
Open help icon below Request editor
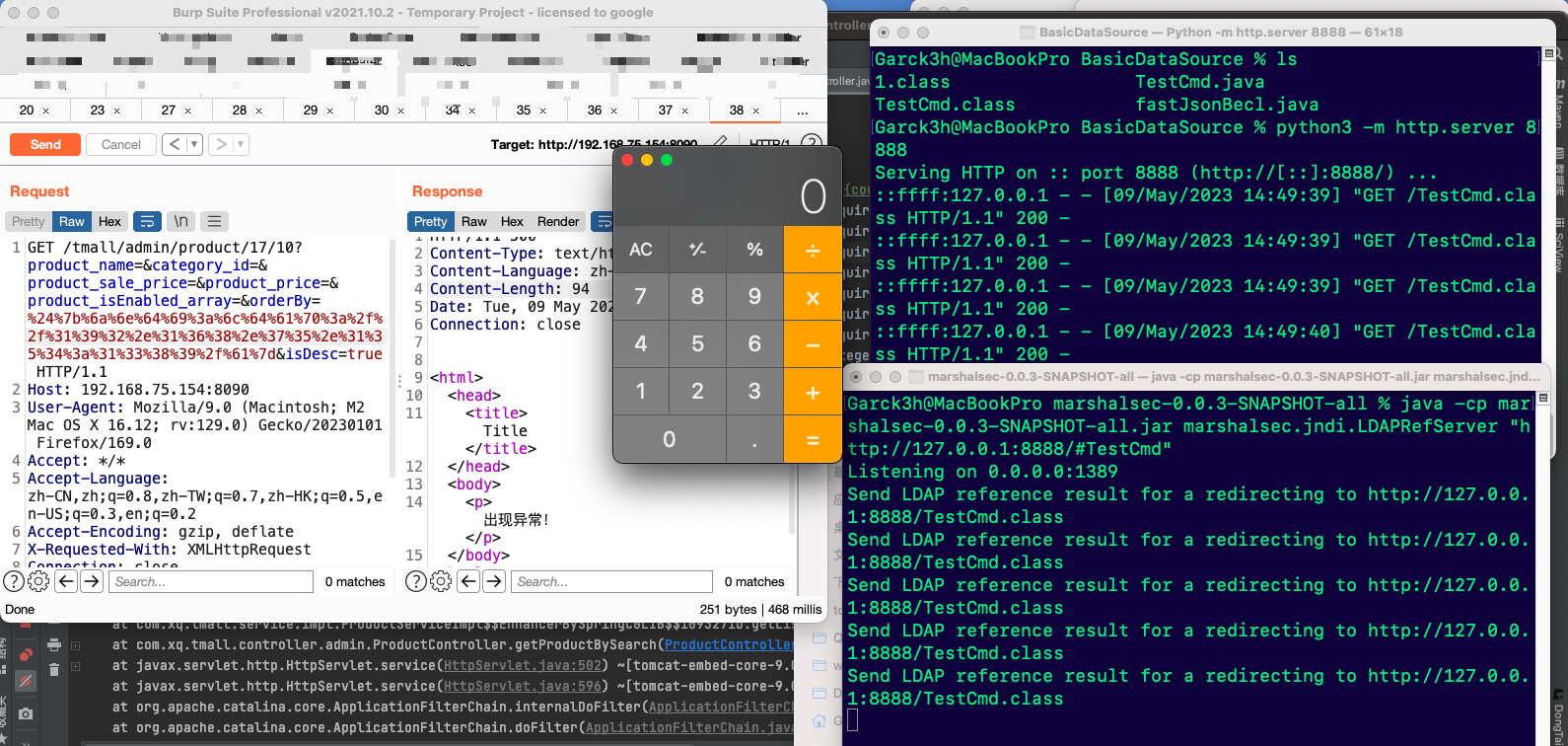click(x=14, y=581)
